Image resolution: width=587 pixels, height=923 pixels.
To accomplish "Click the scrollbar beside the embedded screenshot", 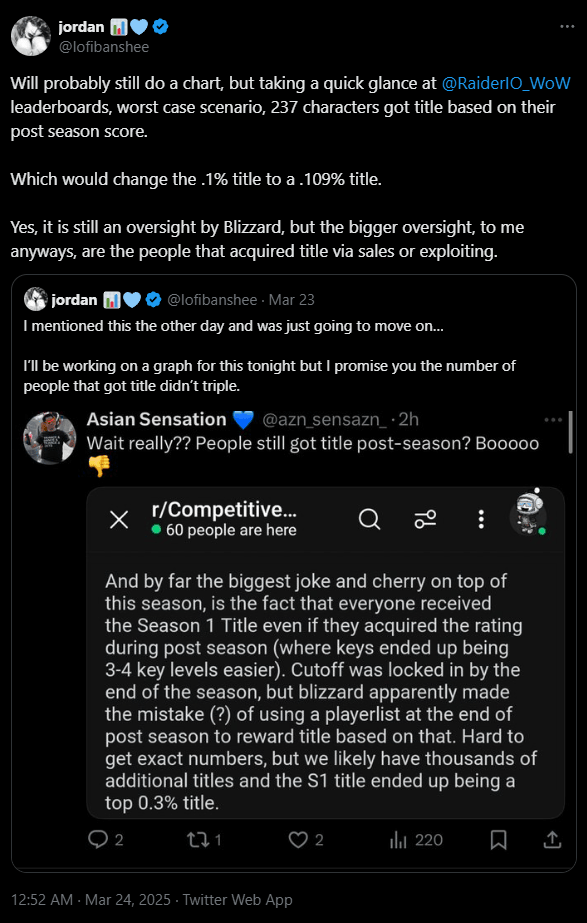I will (x=570, y=432).
